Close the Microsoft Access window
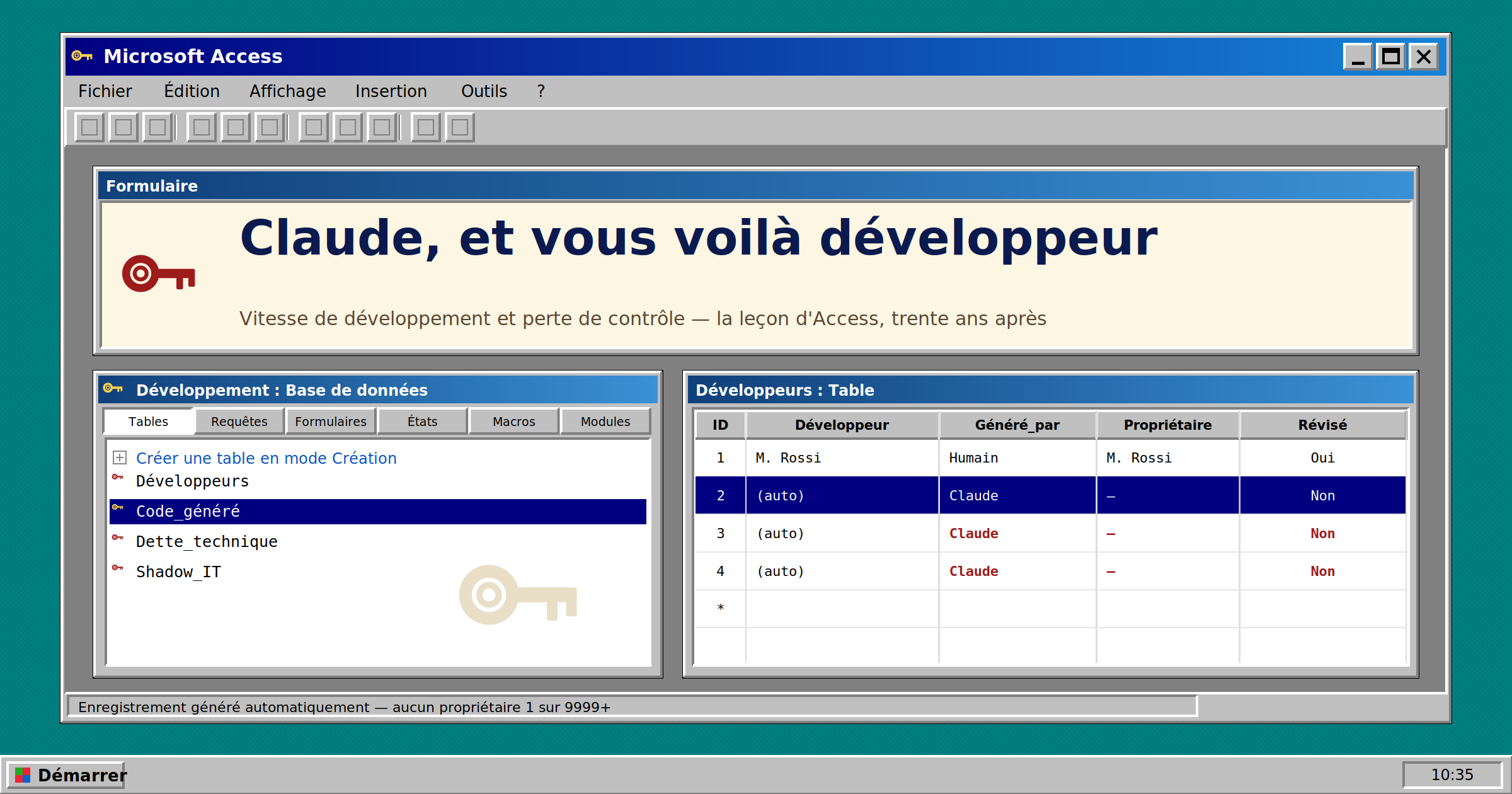 coord(1424,57)
